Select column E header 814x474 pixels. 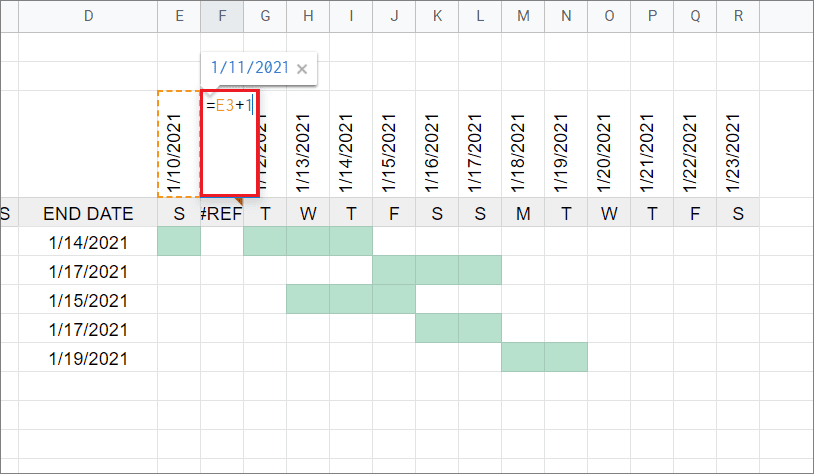click(179, 16)
